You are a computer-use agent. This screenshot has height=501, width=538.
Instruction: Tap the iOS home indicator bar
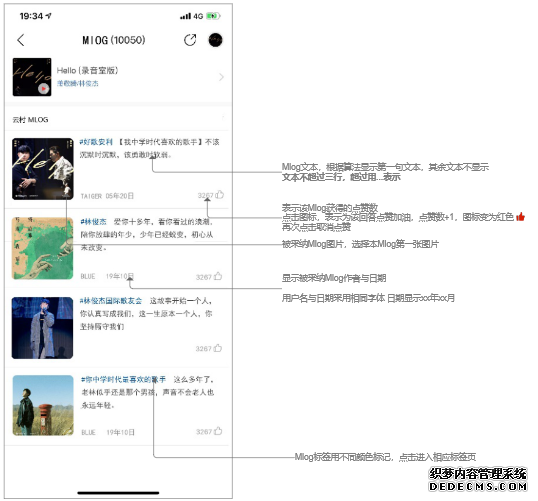pos(118,493)
